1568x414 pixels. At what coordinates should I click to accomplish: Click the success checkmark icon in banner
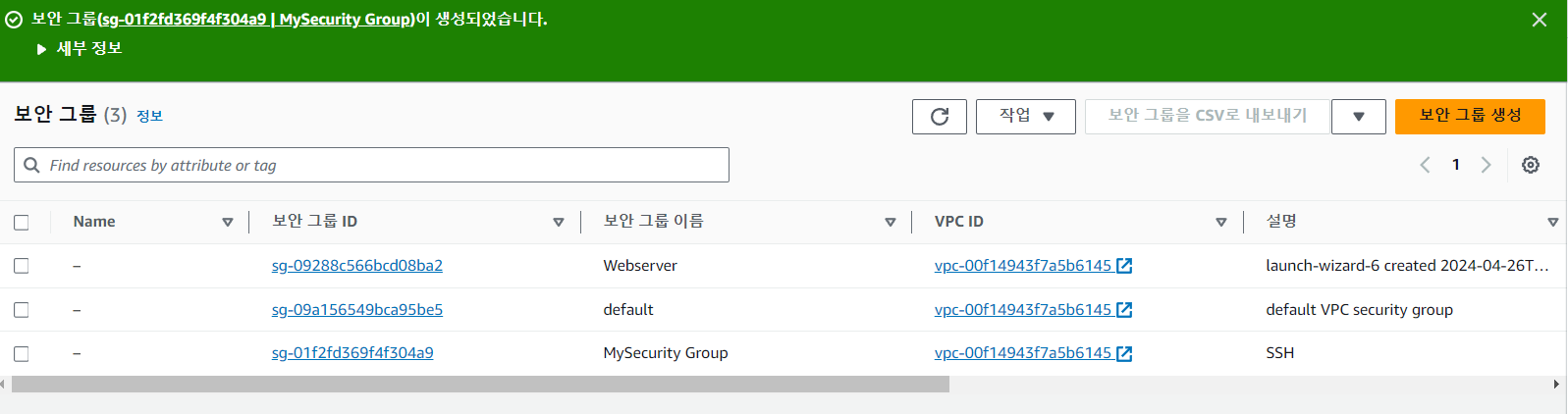14,20
